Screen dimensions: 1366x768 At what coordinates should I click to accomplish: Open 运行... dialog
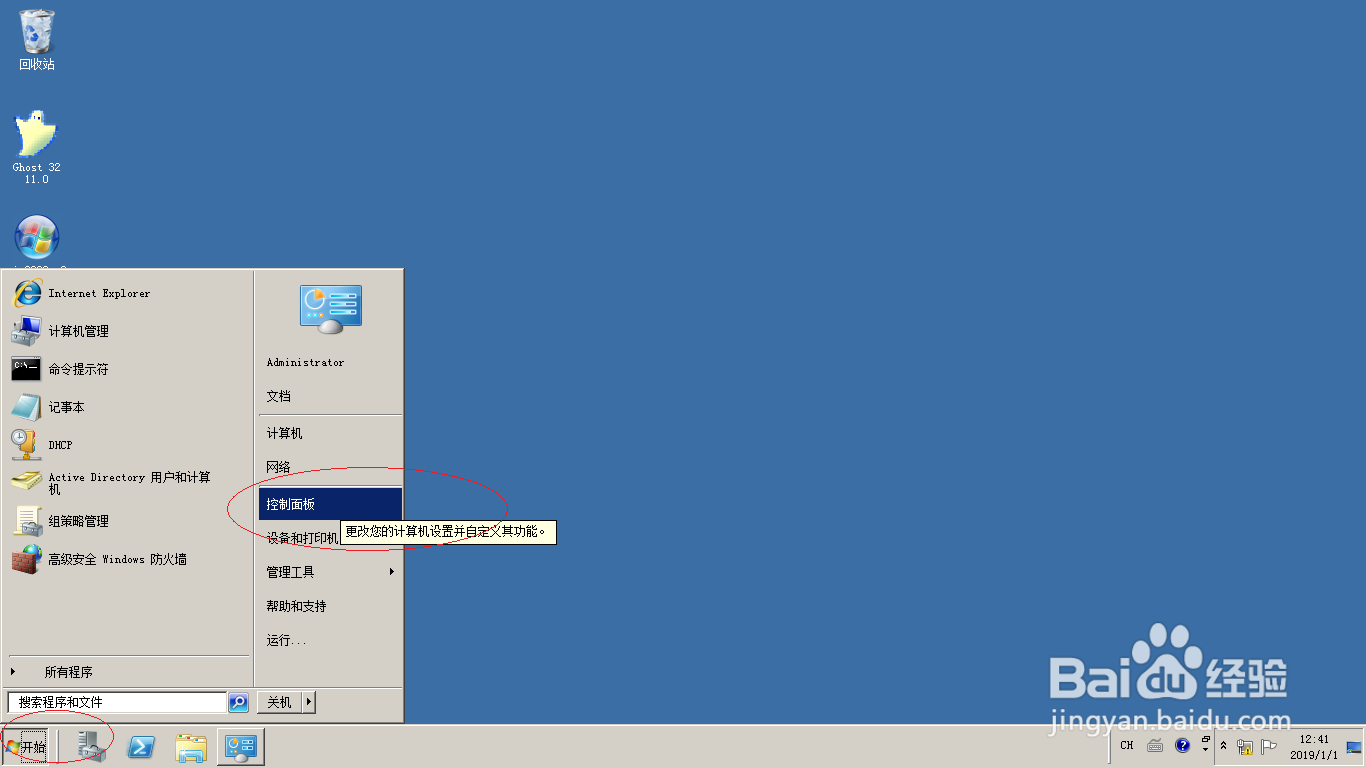330,640
